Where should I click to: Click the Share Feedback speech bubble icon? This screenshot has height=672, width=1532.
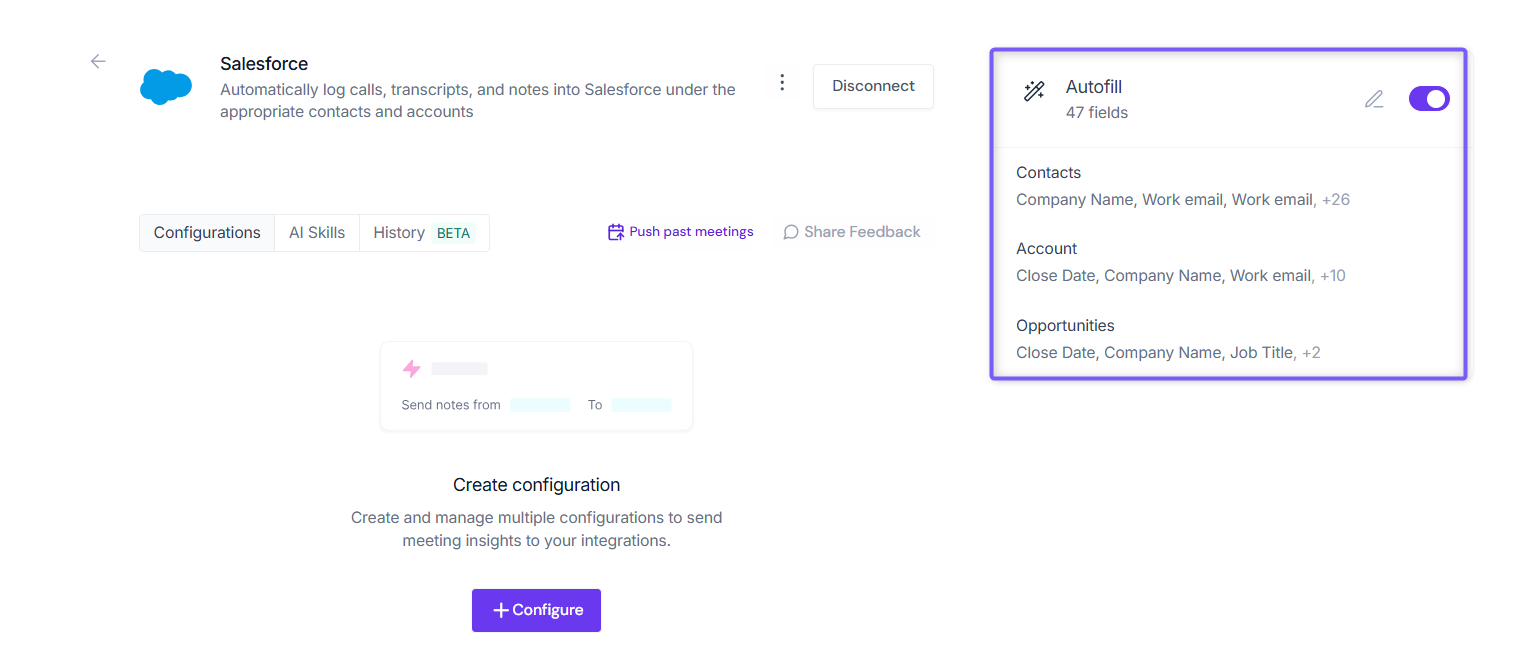791,232
